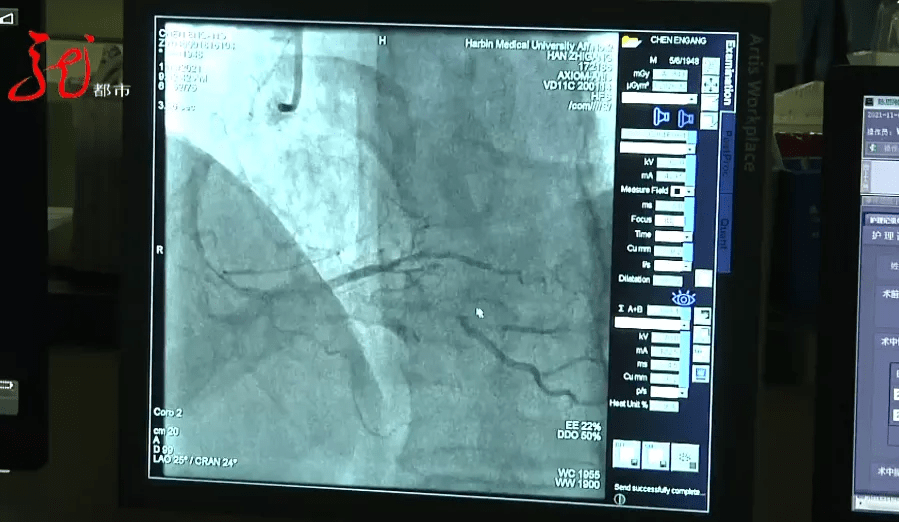Open the dropdown below Σ A+B

point(652,323)
